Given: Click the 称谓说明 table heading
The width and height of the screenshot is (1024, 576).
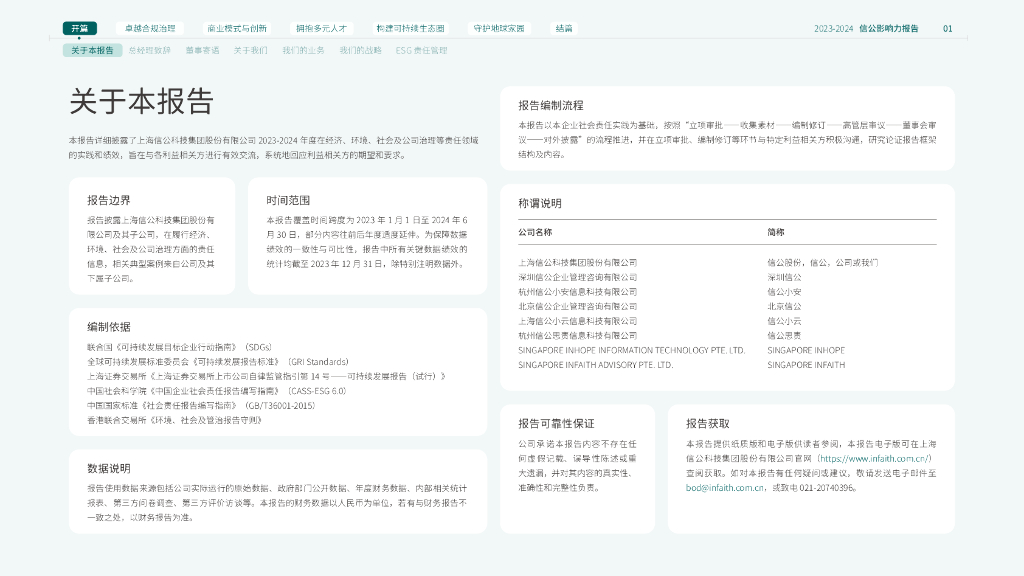Looking at the screenshot, I should click(x=539, y=203).
